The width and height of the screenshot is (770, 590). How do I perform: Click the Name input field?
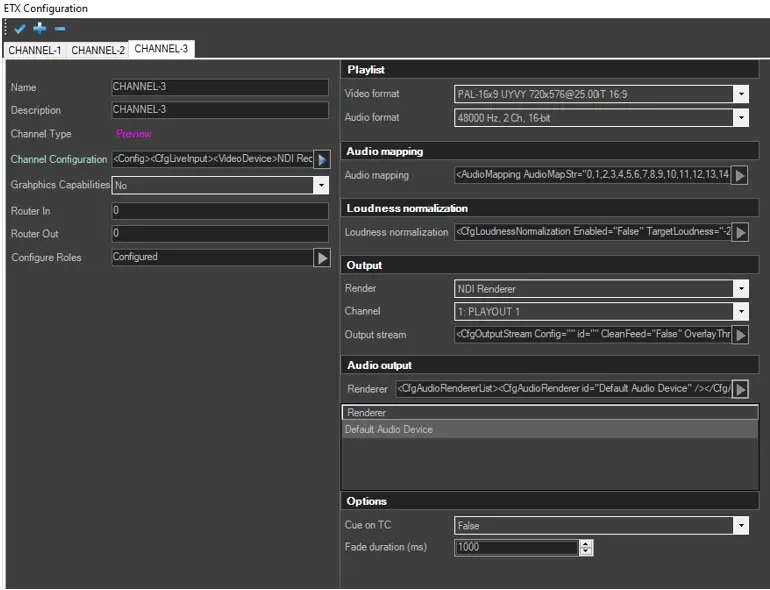click(x=220, y=88)
